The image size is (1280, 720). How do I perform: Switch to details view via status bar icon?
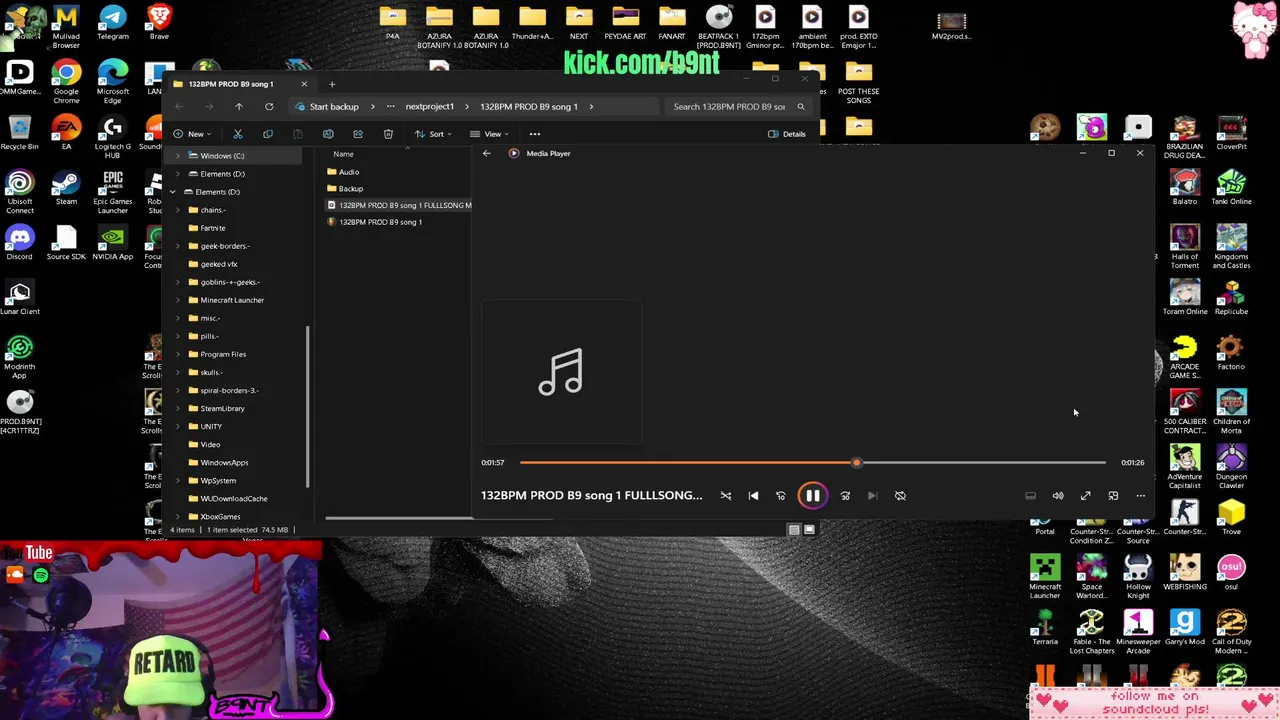(794, 530)
